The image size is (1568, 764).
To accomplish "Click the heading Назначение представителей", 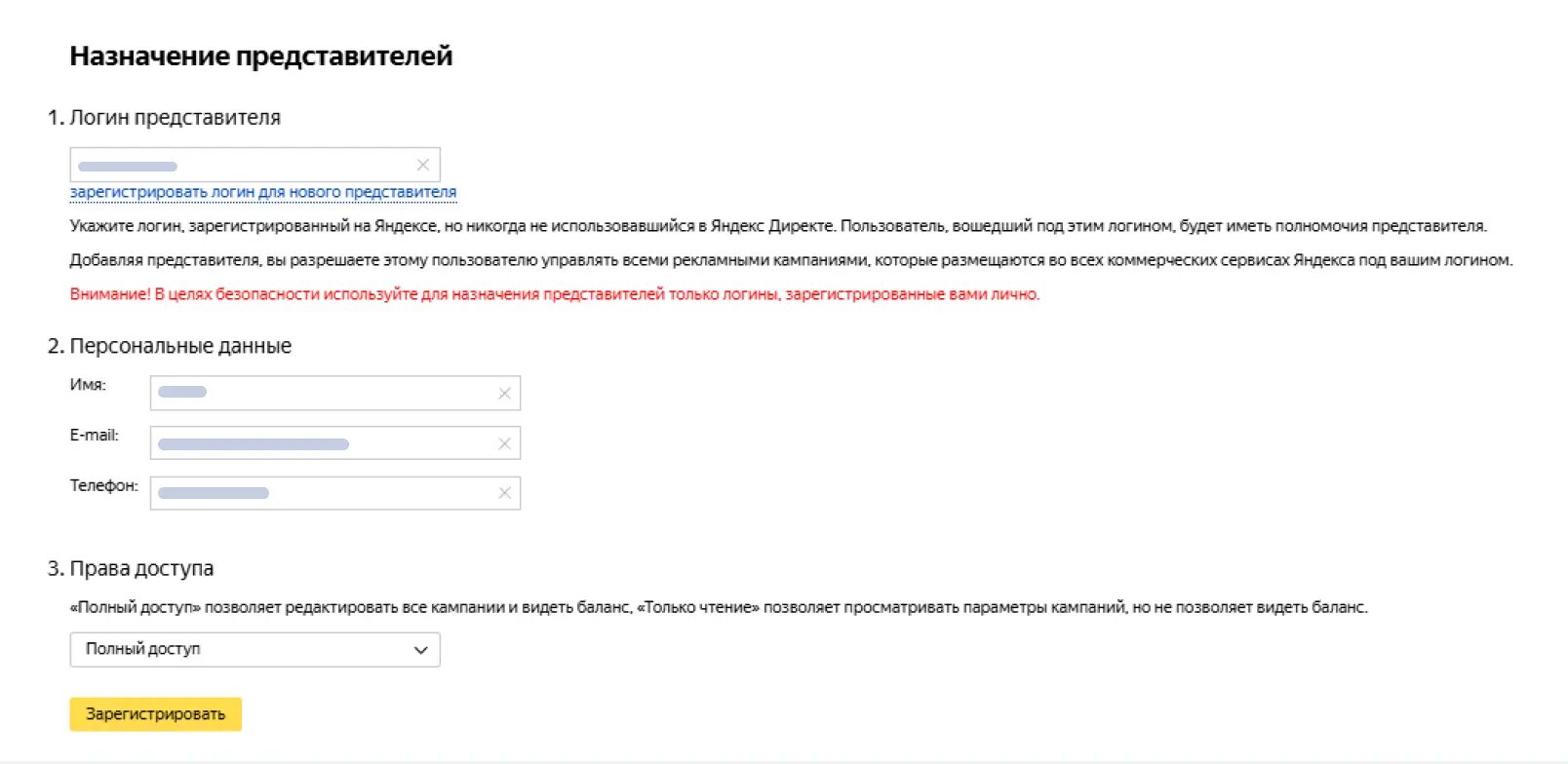I will (261, 57).
